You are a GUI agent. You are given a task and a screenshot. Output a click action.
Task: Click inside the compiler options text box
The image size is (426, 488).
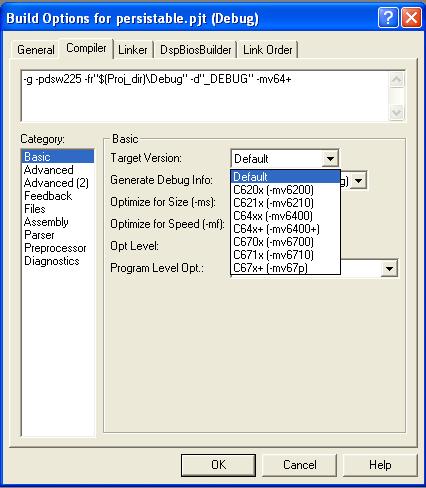pyautogui.click(x=205, y=96)
